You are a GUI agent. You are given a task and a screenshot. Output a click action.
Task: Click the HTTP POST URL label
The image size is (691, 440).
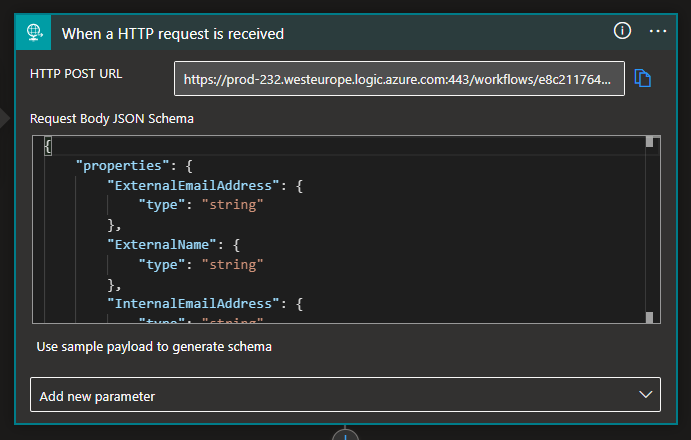tap(76, 74)
